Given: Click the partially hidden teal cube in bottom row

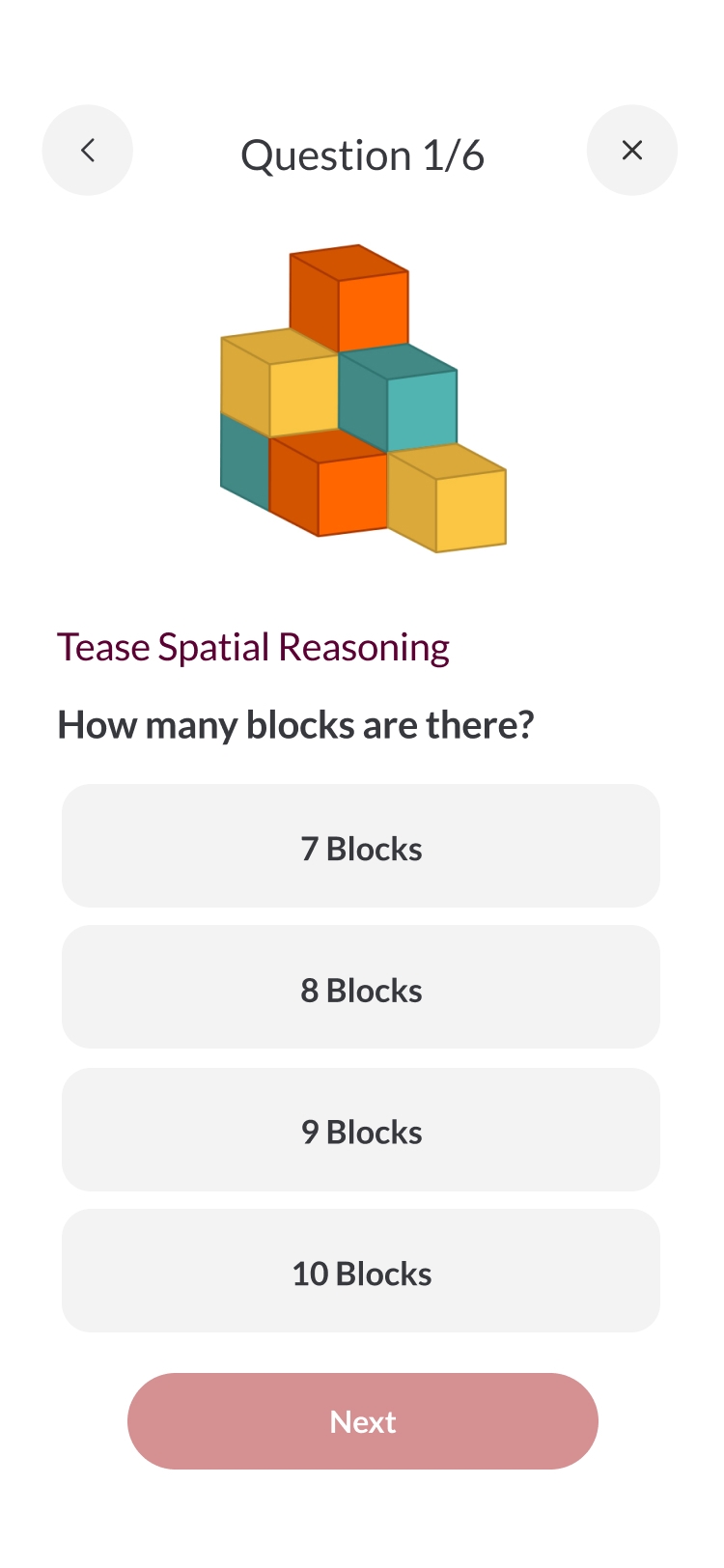Looking at the screenshot, I should coord(244,462).
